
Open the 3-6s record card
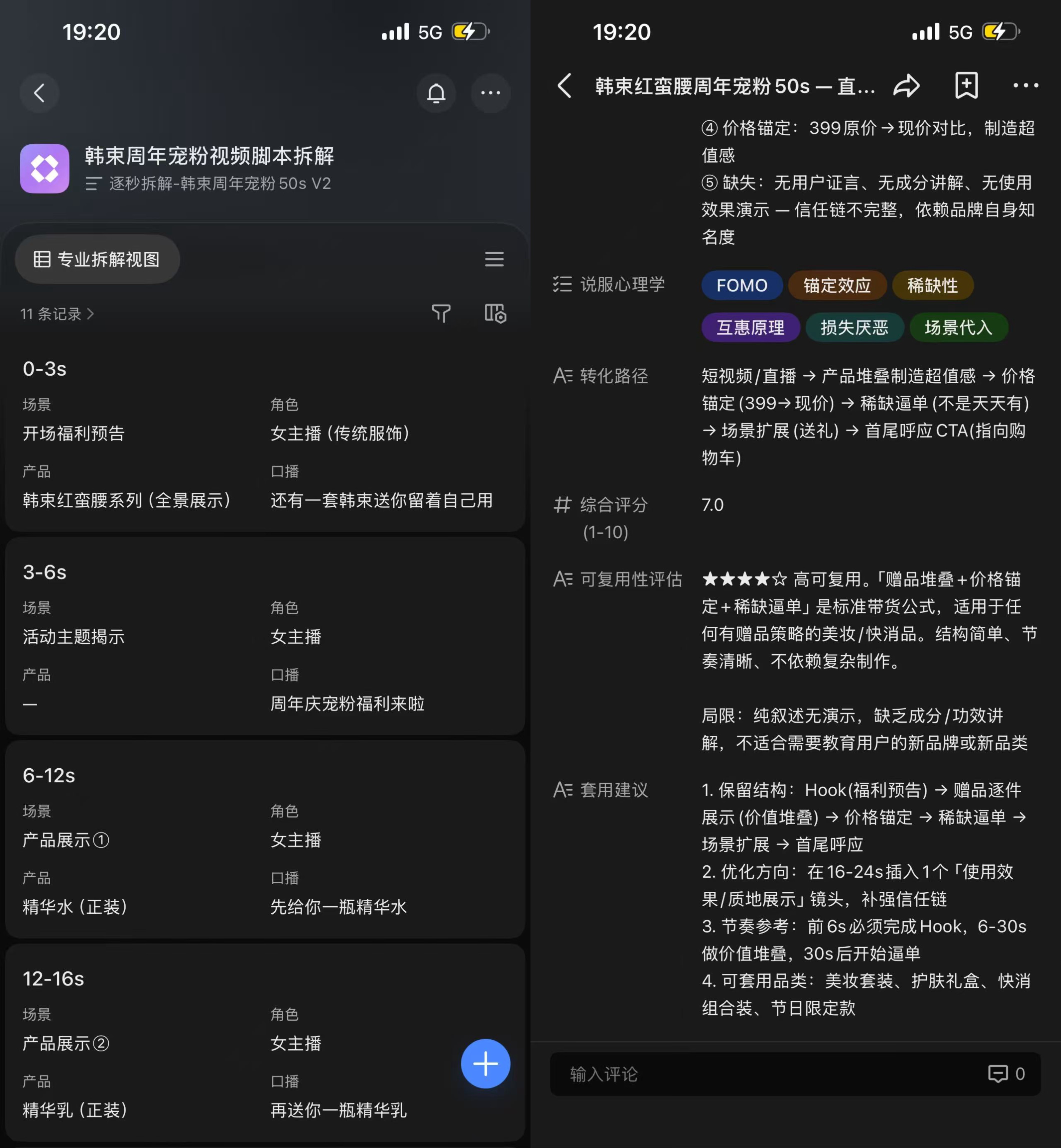(x=265, y=636)
